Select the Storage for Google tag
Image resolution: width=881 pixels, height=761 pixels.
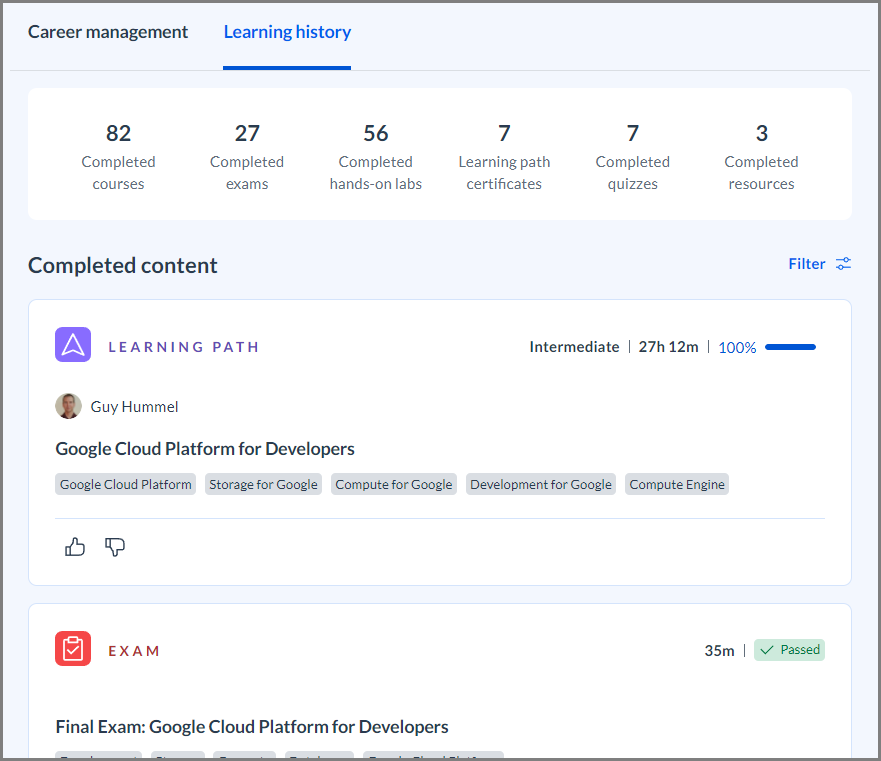click(x=263, y=484)
